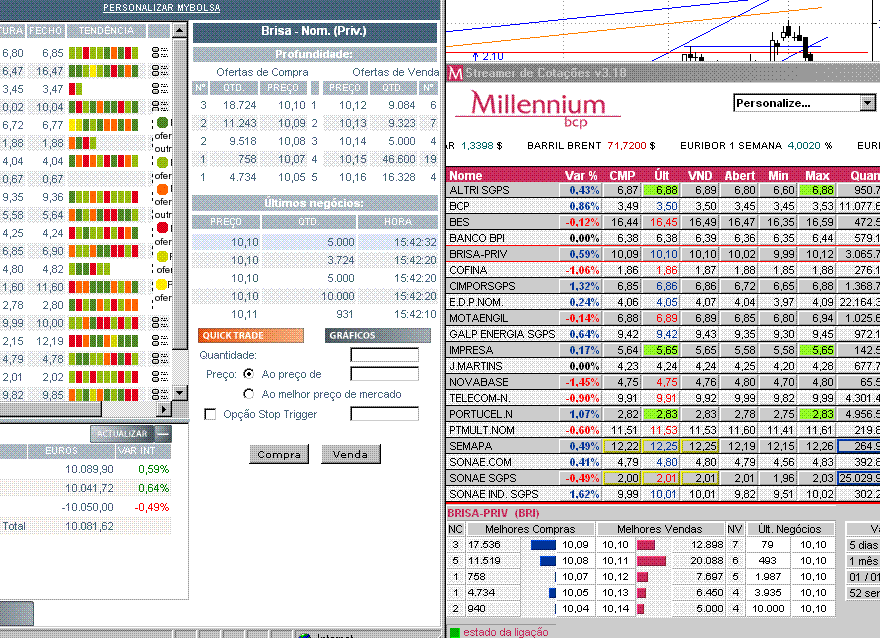Select the J.MARTINS row in streamer
880x638 pixels.
[663, 366]
